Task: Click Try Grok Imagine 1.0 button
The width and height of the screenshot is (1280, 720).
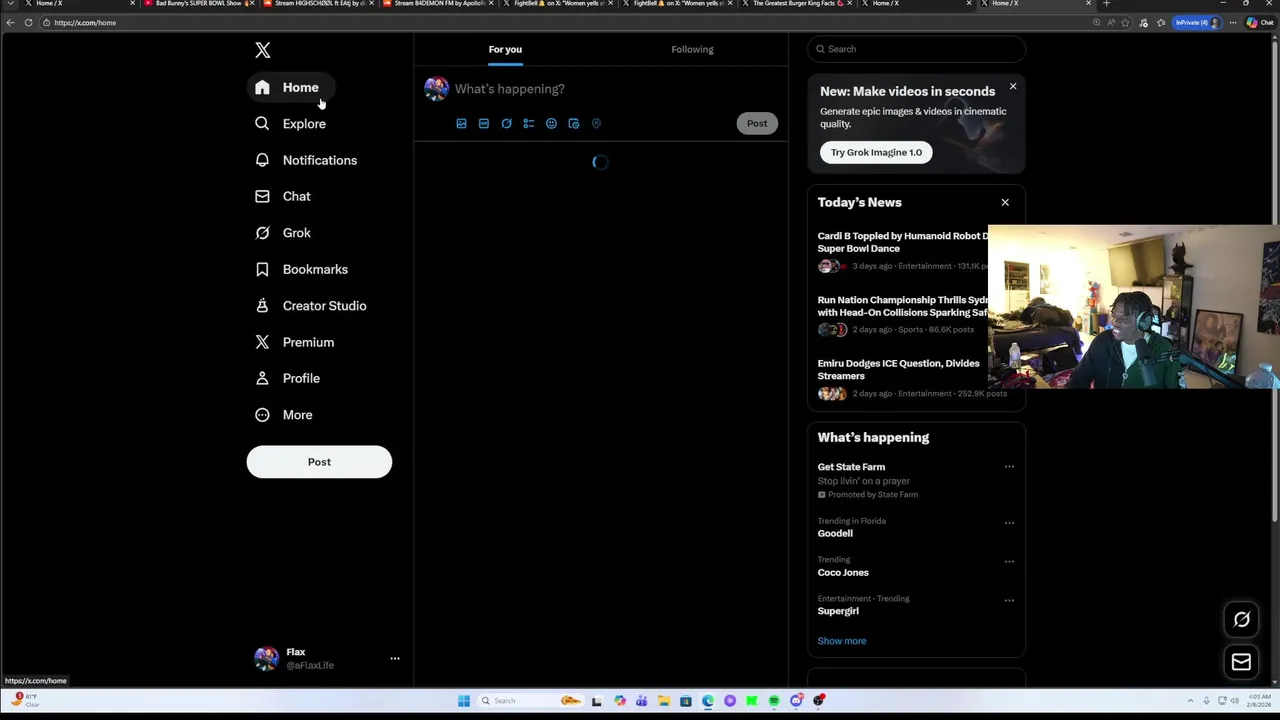Action: [876, 152]
